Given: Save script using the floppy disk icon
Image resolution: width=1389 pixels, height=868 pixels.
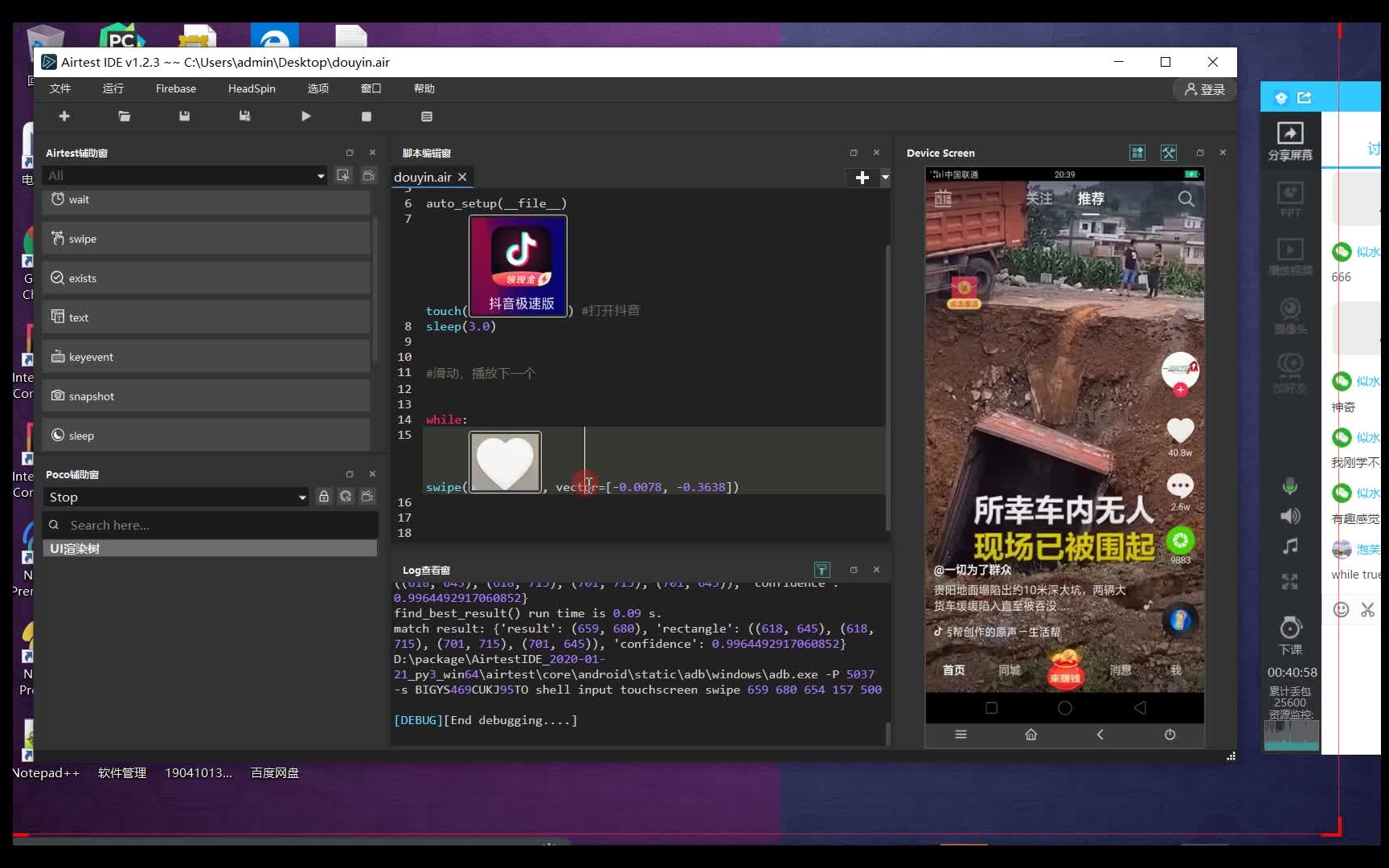Looking at the screenshot, I should [x=184, y=117].
